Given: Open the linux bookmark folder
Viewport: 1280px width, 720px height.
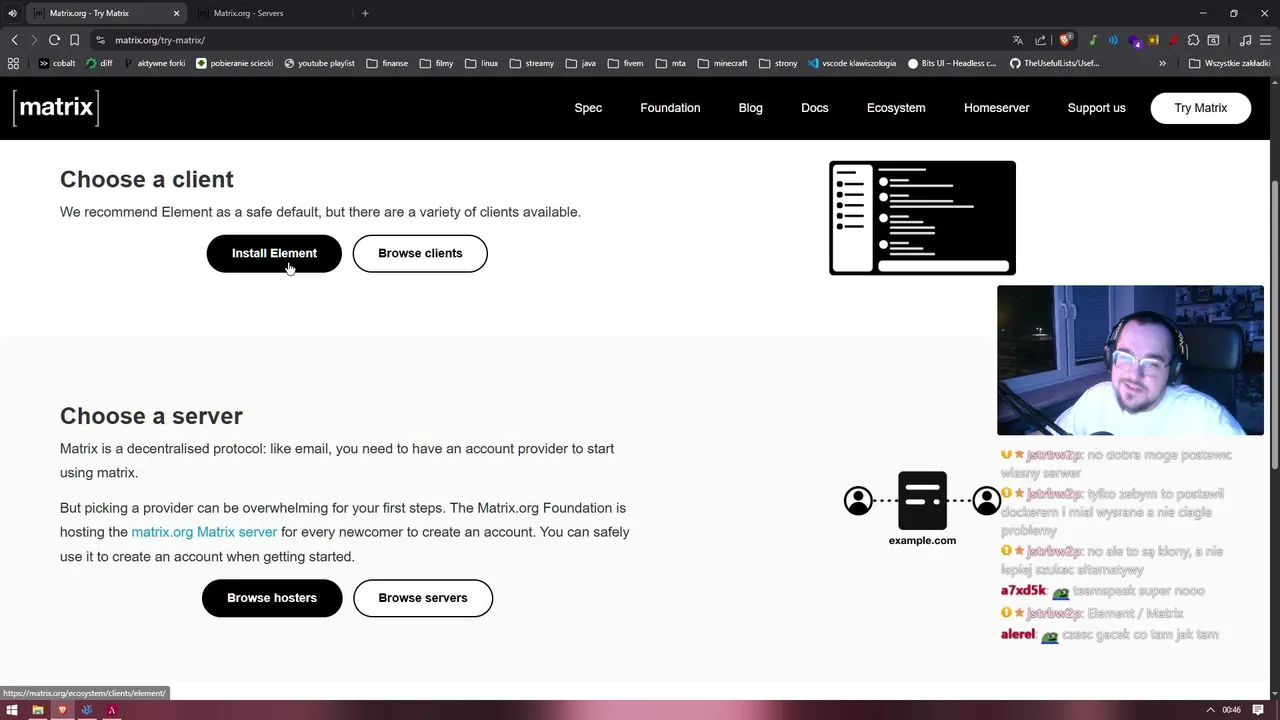Looking at the screenshot, I should pyautogui.click(x=481, y=63).
